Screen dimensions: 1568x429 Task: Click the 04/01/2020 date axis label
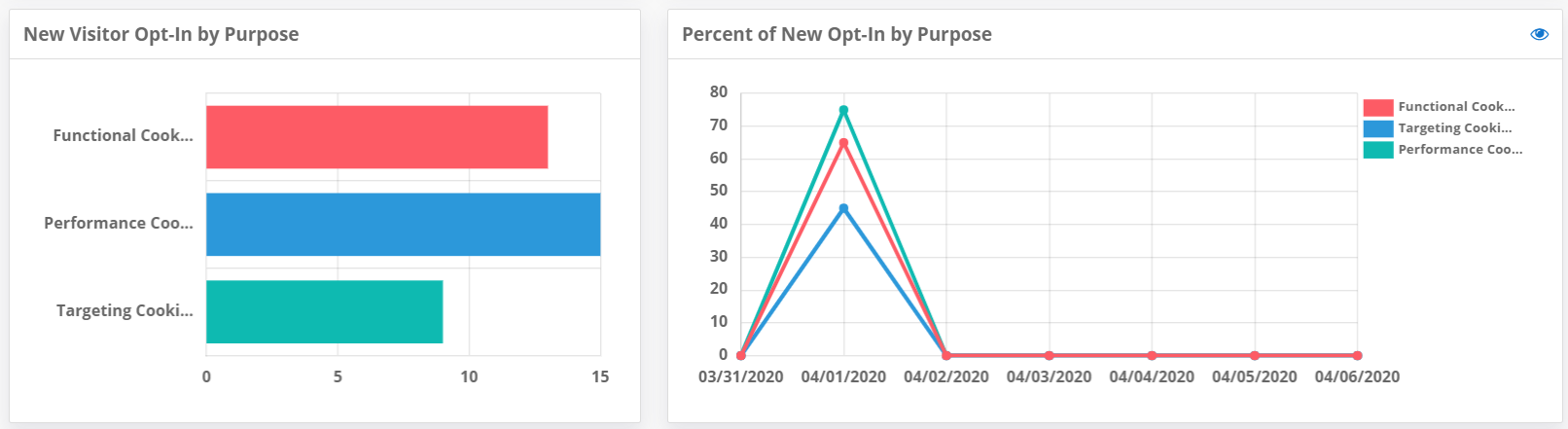click(x=843, y=376)
